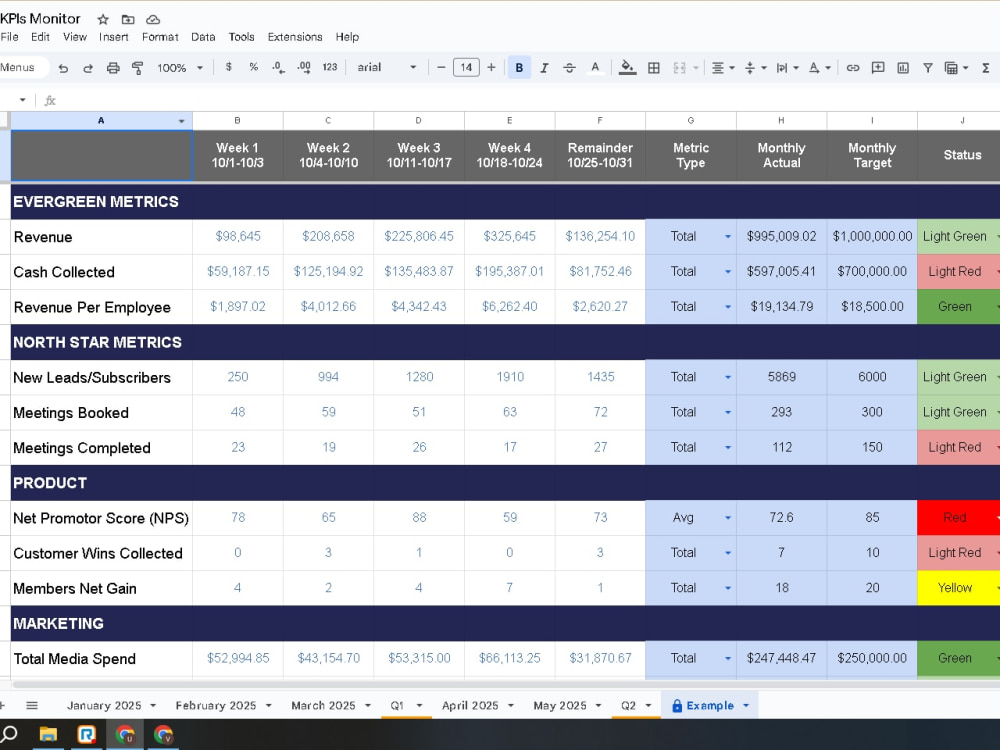Decrease decimal places
Image resolution: width=1000 pixels, height=750 pixels.
(x=278, y=68)
